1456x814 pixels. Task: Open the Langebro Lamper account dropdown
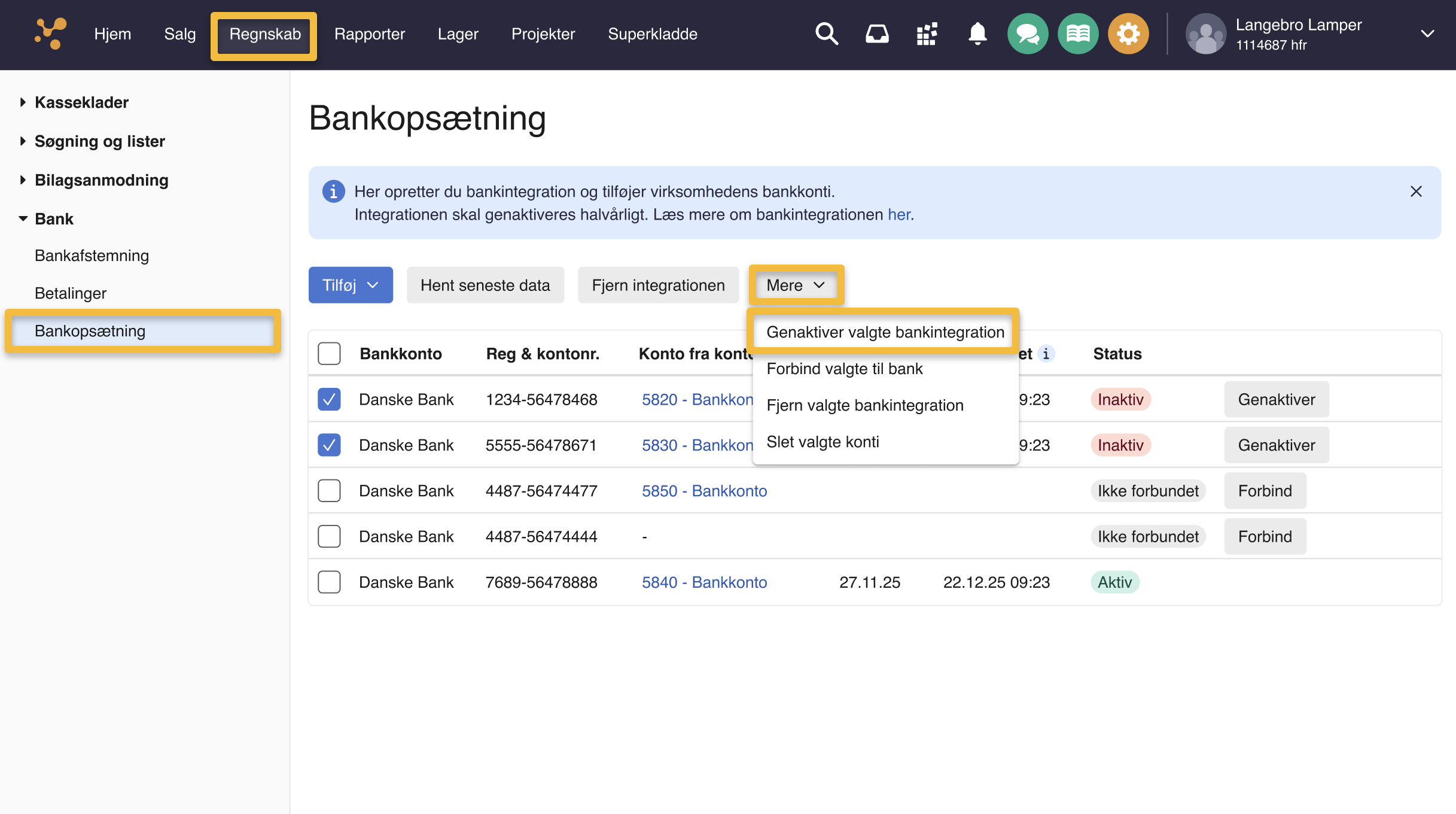pos(1427,34)
